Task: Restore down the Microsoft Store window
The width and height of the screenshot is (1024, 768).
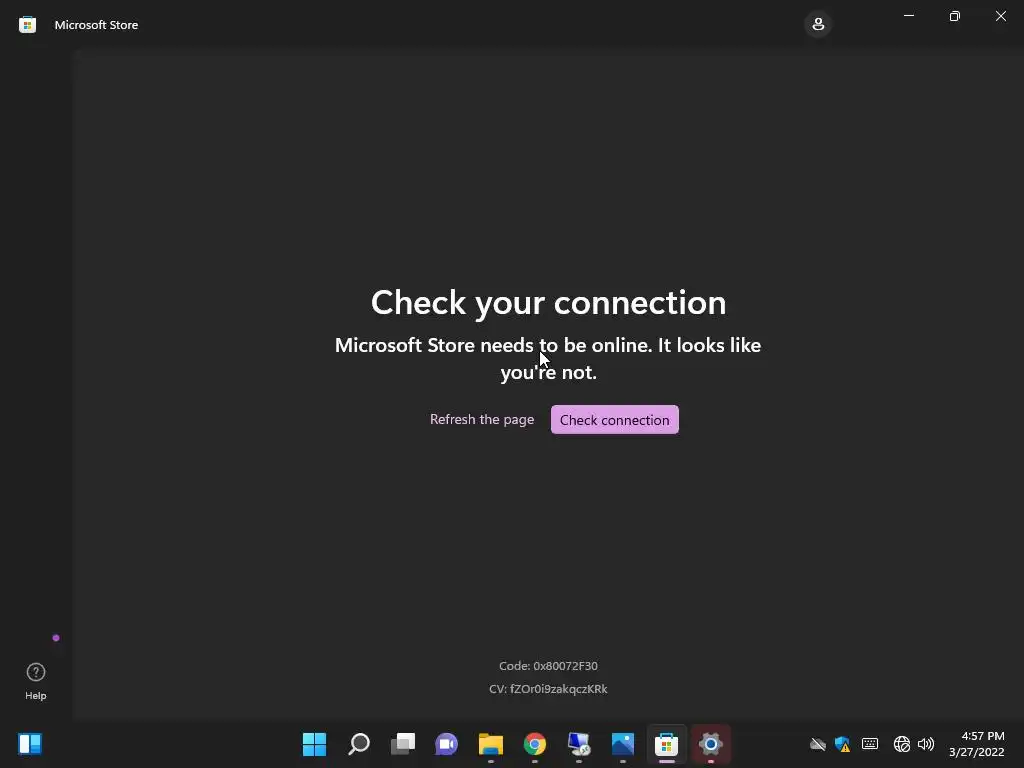Action: [955, 16]
